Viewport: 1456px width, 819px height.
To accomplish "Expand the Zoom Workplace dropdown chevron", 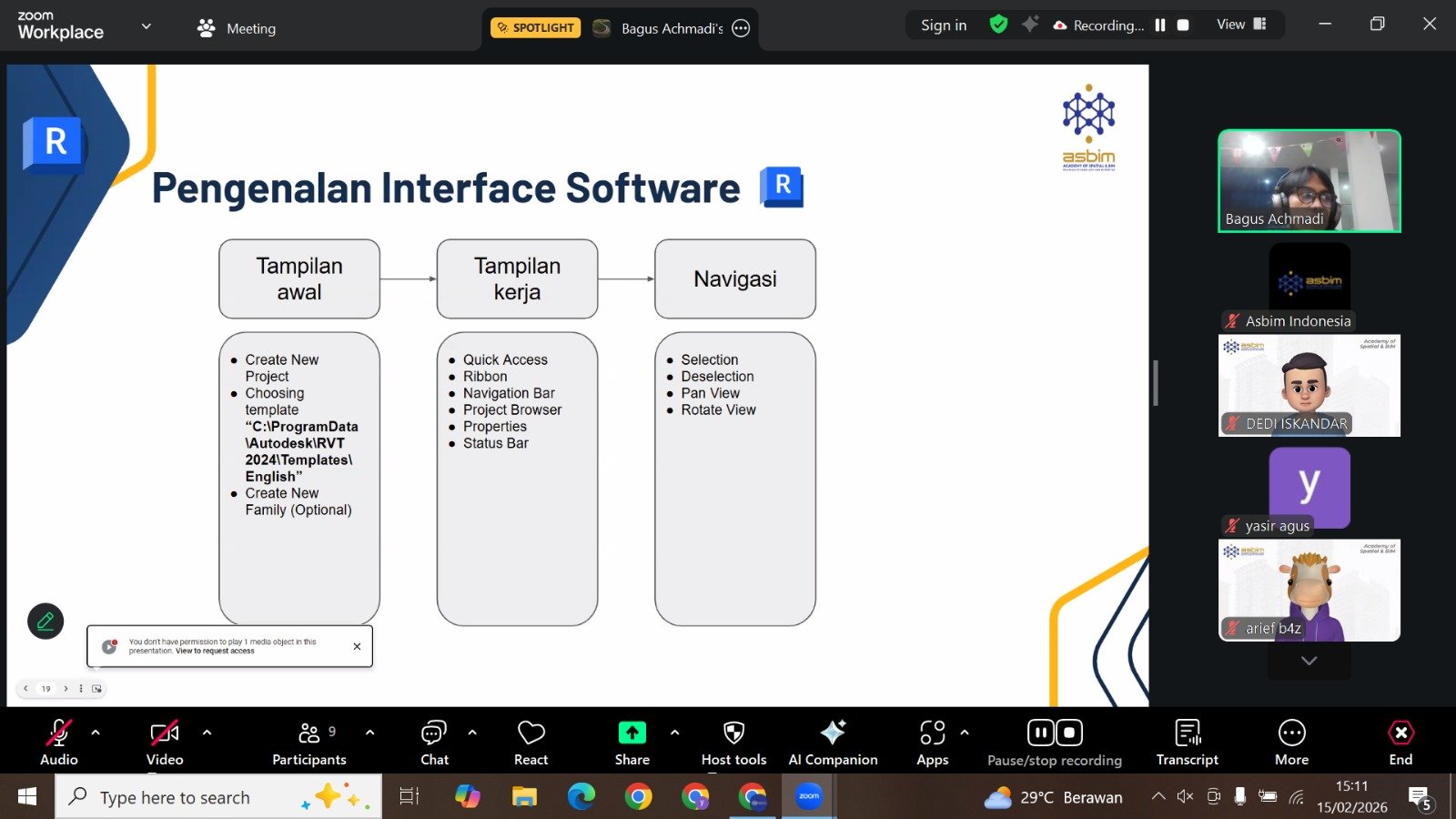I will (x=146, y=26).
